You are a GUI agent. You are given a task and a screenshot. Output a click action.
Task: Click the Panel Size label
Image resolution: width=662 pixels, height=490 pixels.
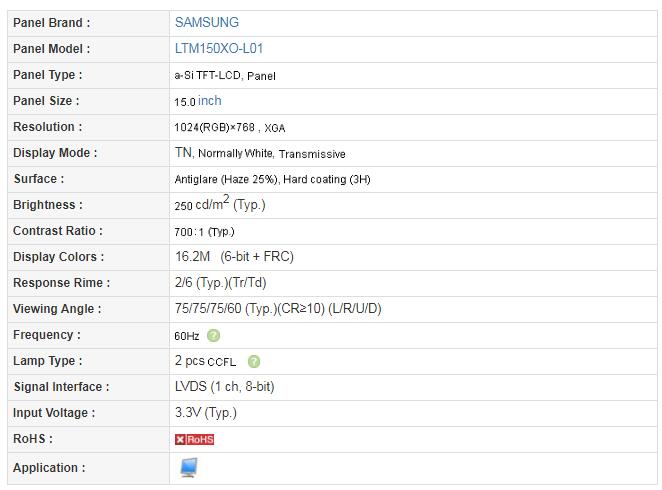tap(46, 101)
